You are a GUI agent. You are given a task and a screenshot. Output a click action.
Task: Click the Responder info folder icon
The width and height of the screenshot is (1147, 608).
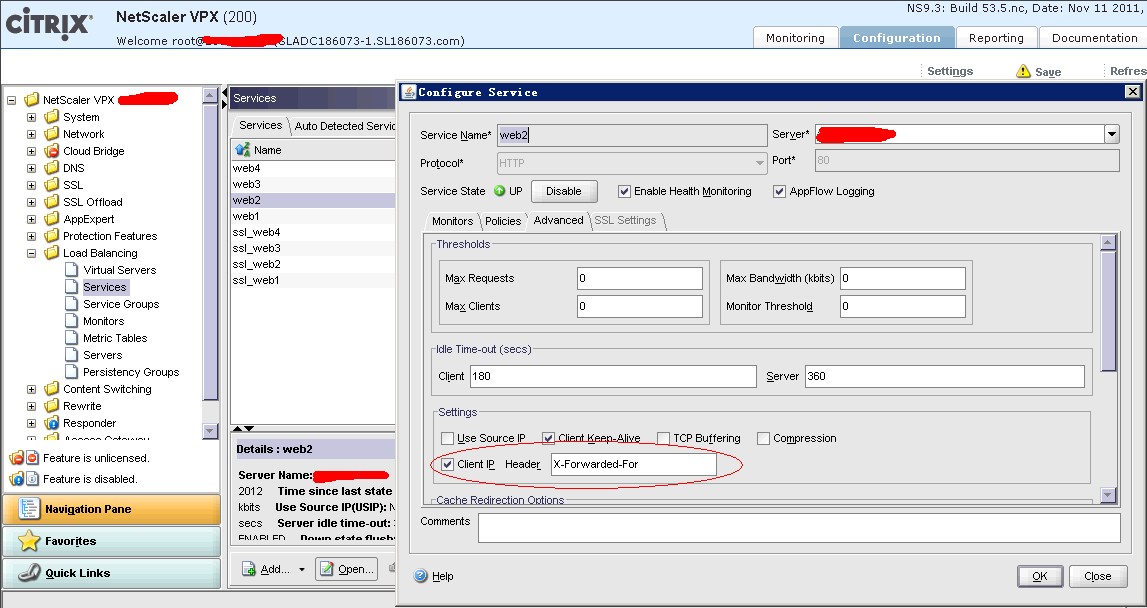point(51,423)
